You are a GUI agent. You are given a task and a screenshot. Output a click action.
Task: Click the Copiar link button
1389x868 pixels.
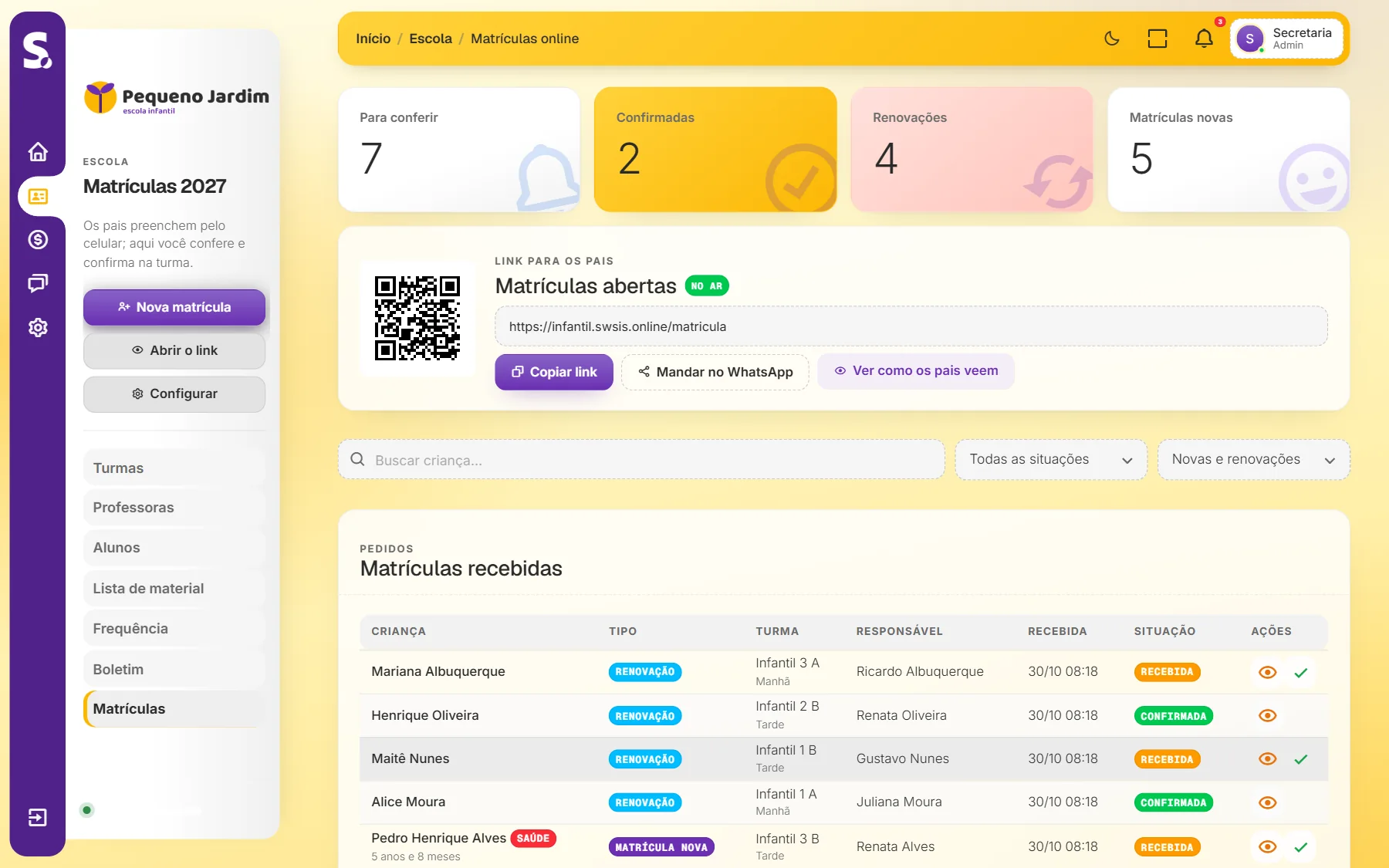point(554,372)
